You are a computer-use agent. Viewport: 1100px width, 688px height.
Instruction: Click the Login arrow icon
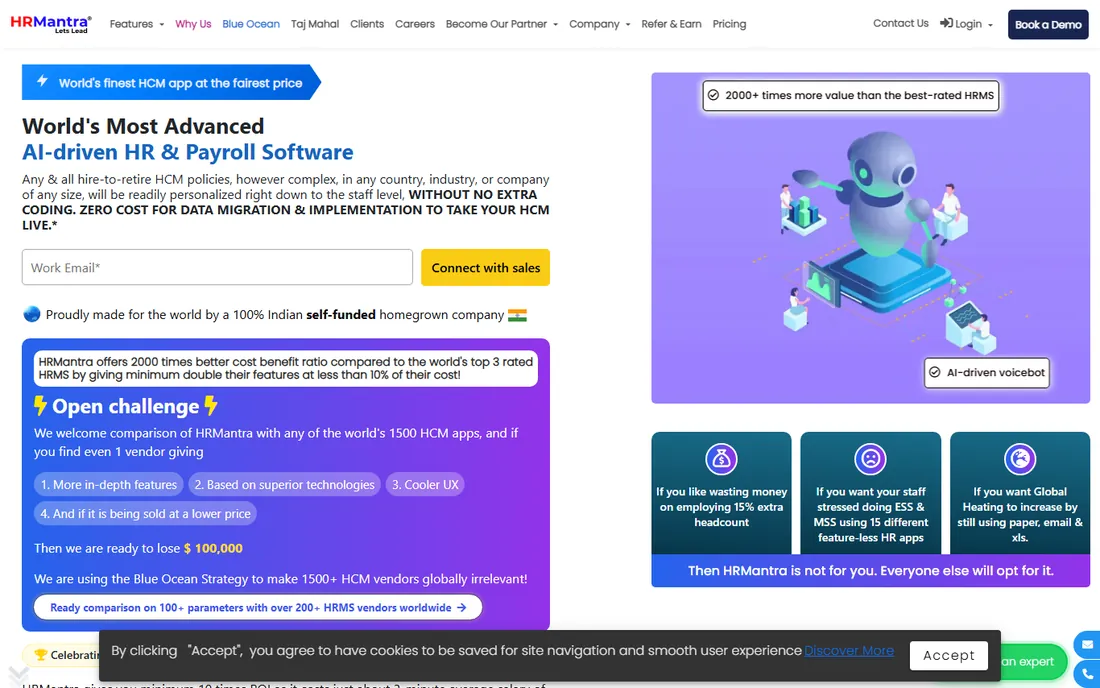[946, 23]
